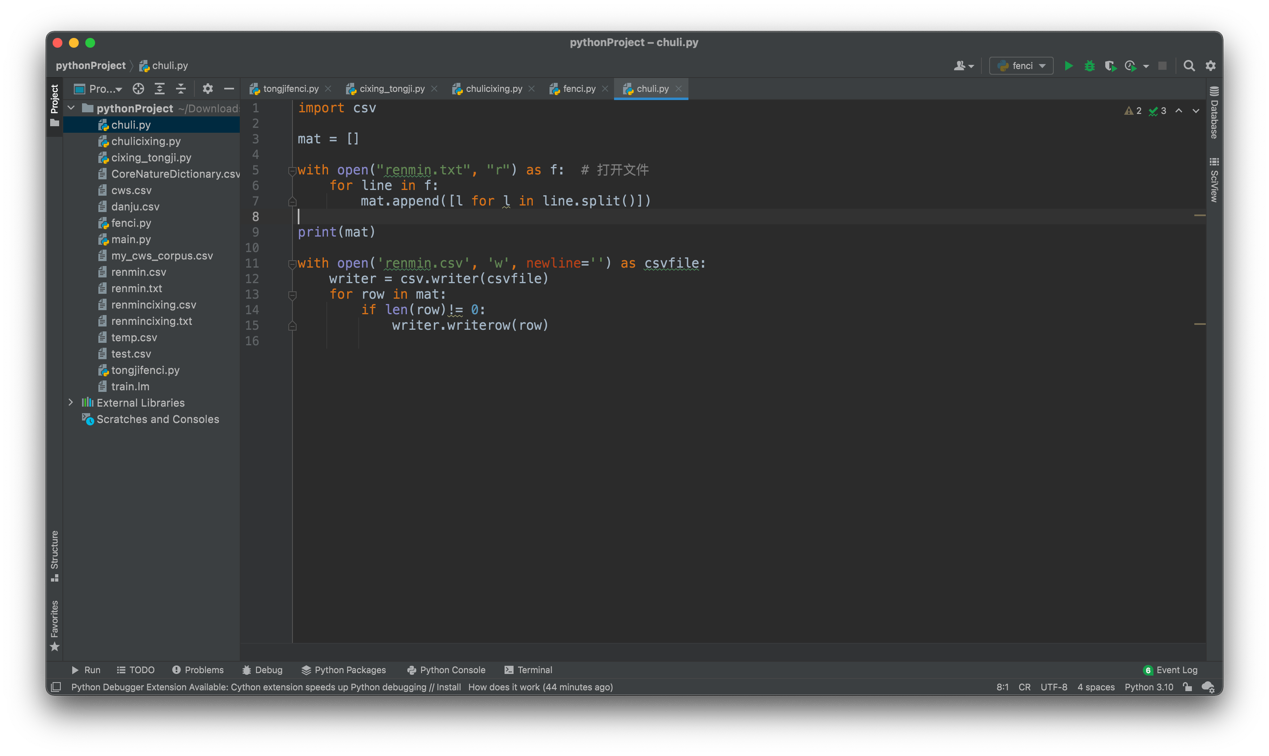Change the UTF-8 file encoding
The image size is (1269, 756).
(x=1054, y=687)
